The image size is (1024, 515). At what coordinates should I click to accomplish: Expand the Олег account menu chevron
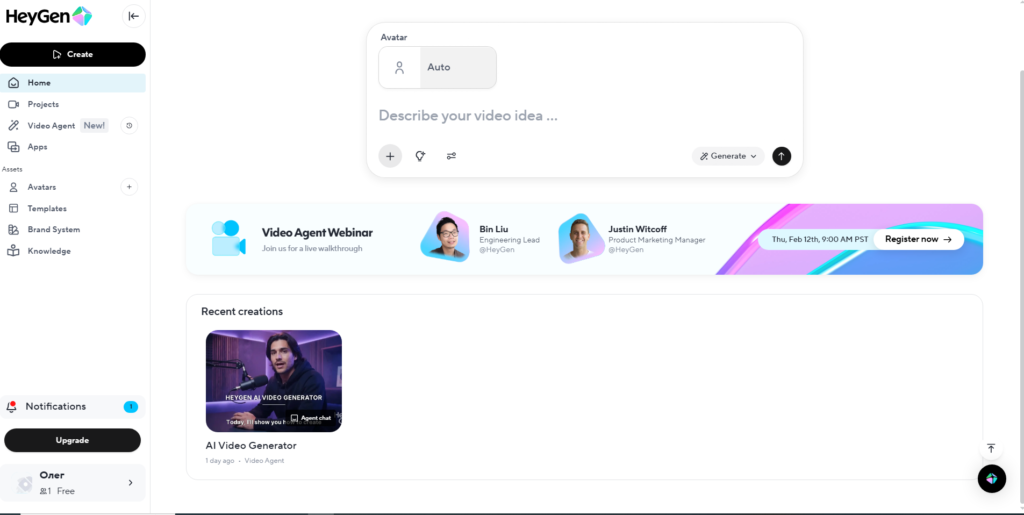pos(130,483)
